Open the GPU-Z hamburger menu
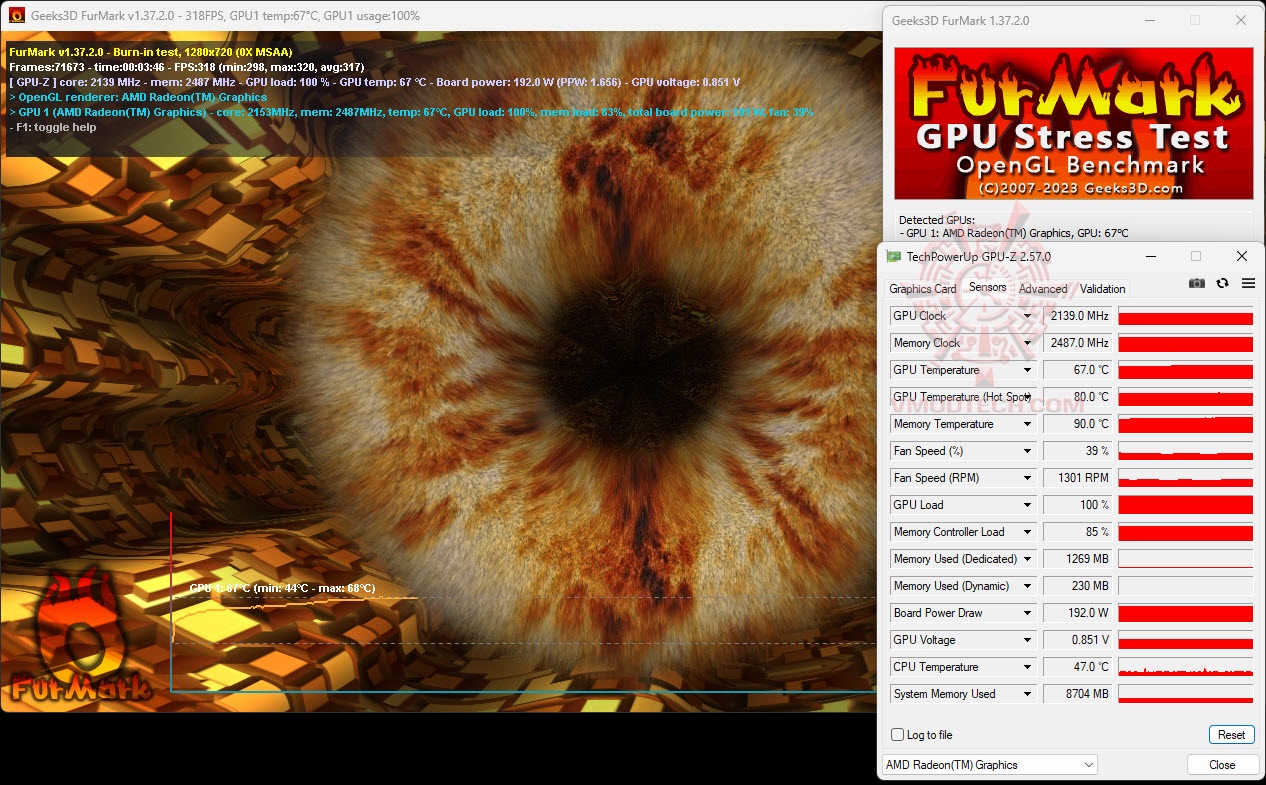The height and width of the screenshot is (785, 1266). 1247,283
